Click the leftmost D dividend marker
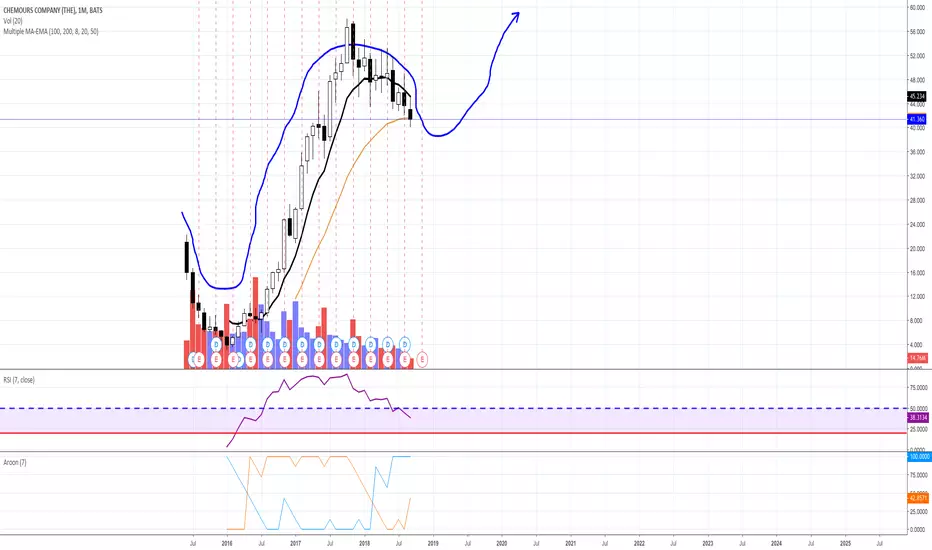 coord(216,344)
